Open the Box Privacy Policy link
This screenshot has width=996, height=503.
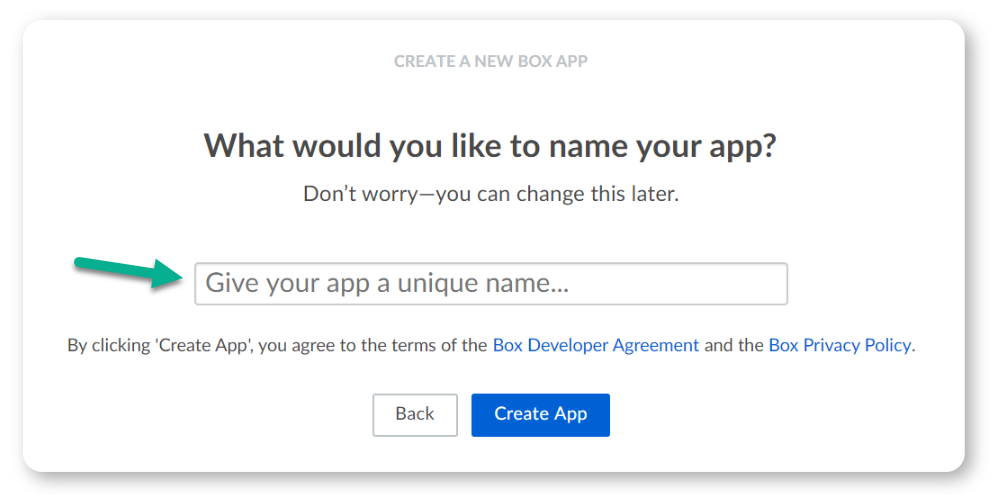coord(840,345)
